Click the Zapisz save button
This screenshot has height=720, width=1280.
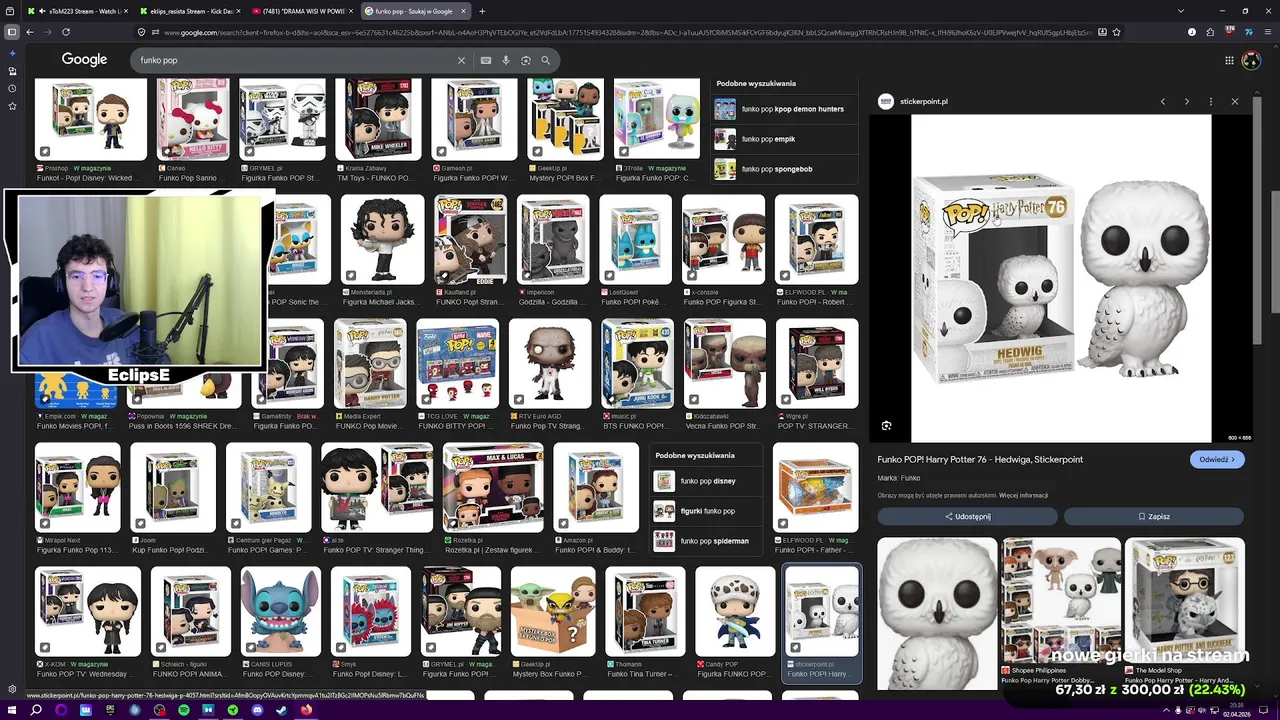coord(1154,517)
